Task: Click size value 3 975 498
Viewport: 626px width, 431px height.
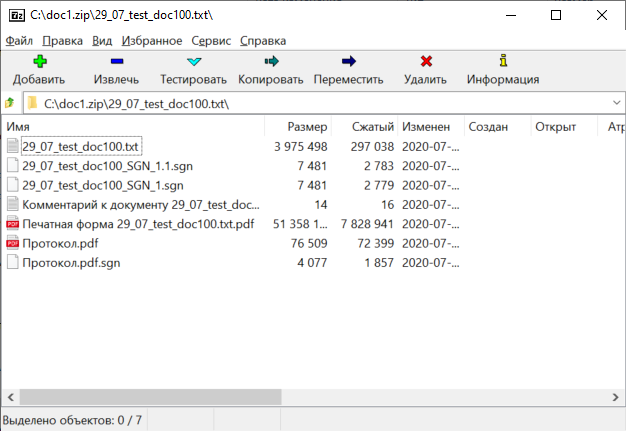Action: [301, 146]
